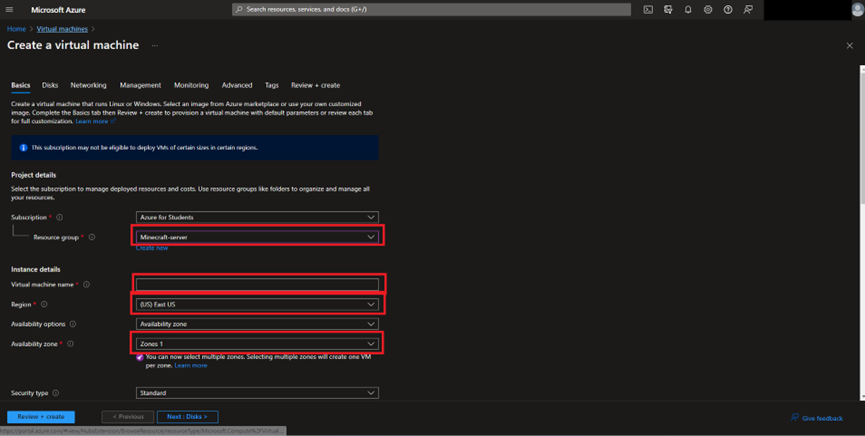The width and height of the screenshot is (865, 436).
Task: Click the Previous button
Action: coord(128,417)
